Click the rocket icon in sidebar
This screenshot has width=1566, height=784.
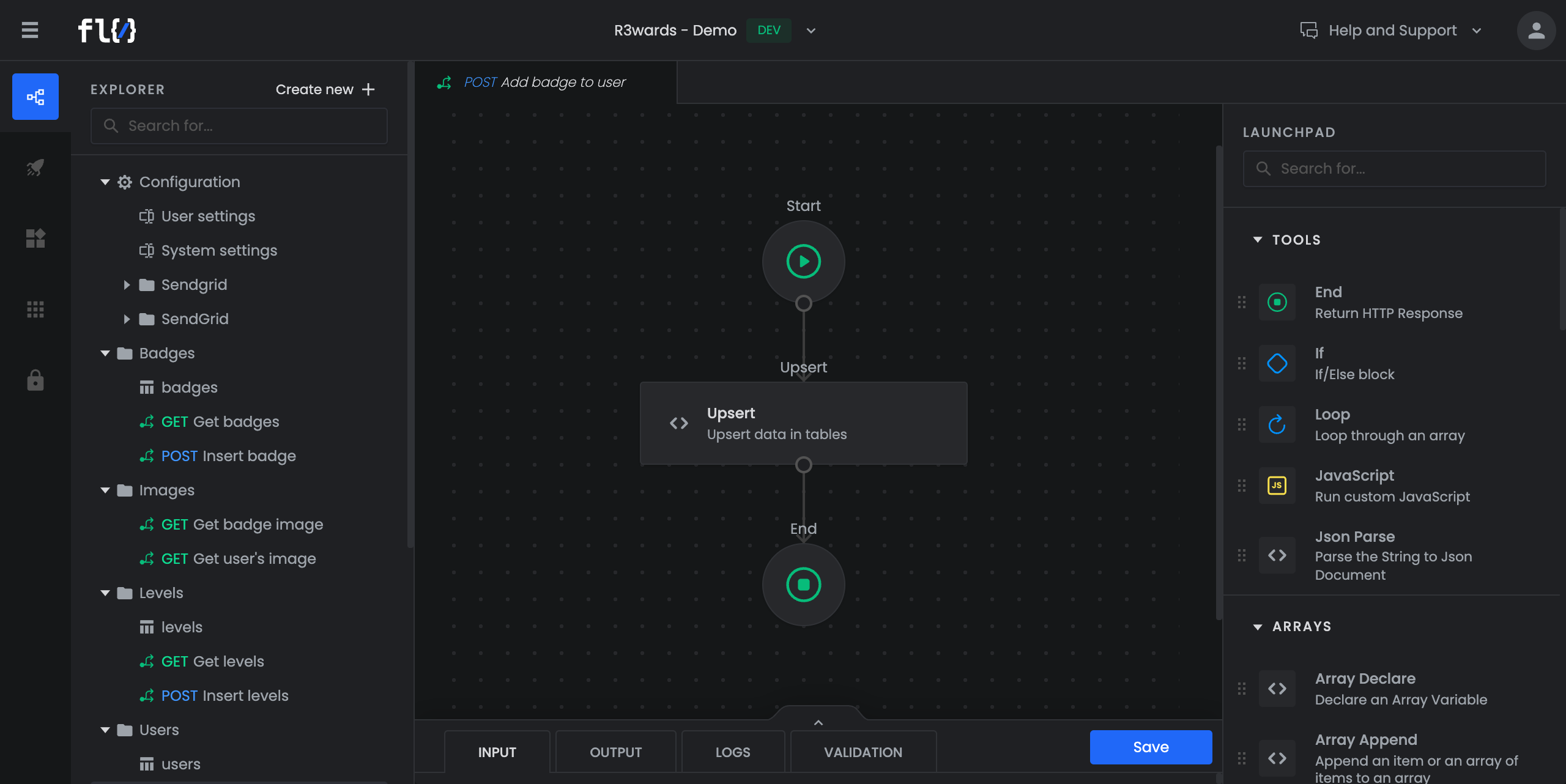click(x=35, y=168)
